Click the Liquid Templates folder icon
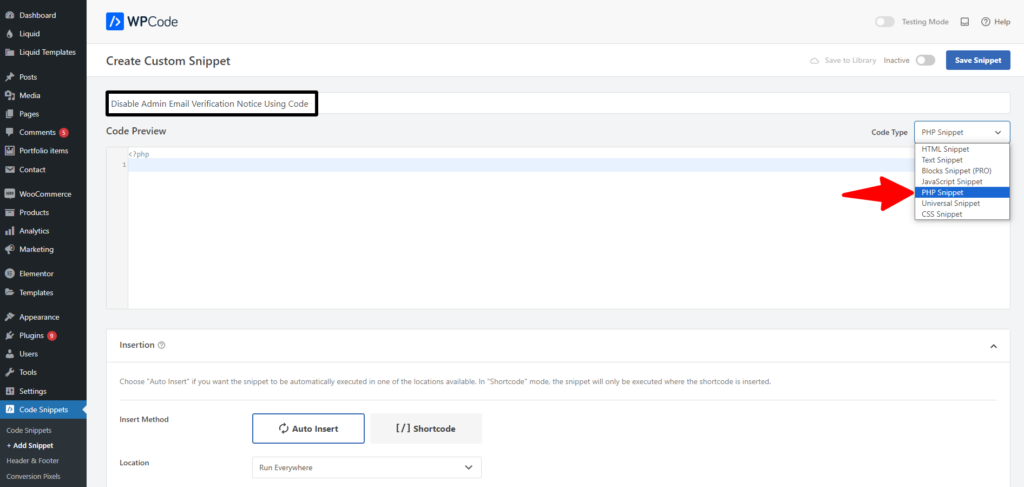This screenshot has height=487, width=1024. (x=10, y=52)
